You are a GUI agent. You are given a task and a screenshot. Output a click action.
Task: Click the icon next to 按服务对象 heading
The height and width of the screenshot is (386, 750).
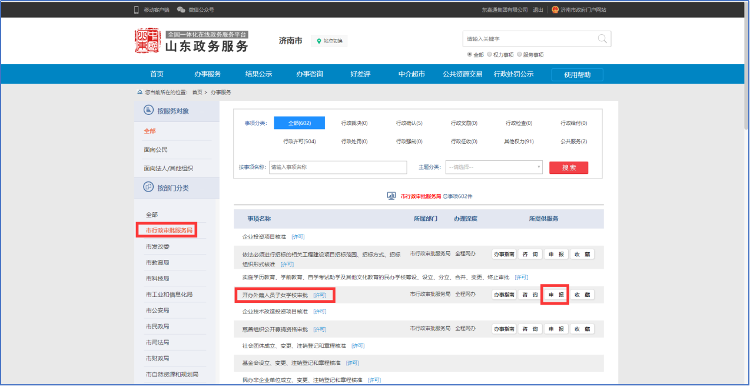[148, 110]
